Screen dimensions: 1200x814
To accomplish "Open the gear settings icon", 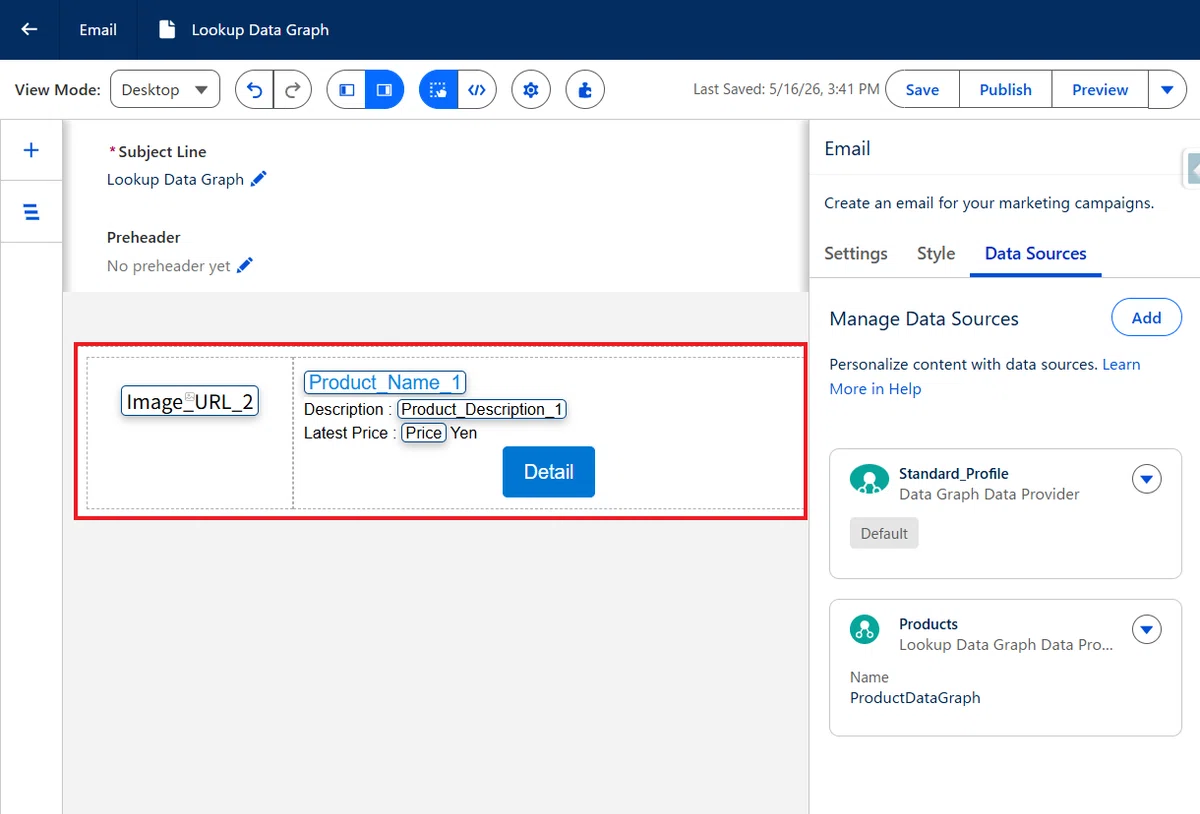I will 531,89.
